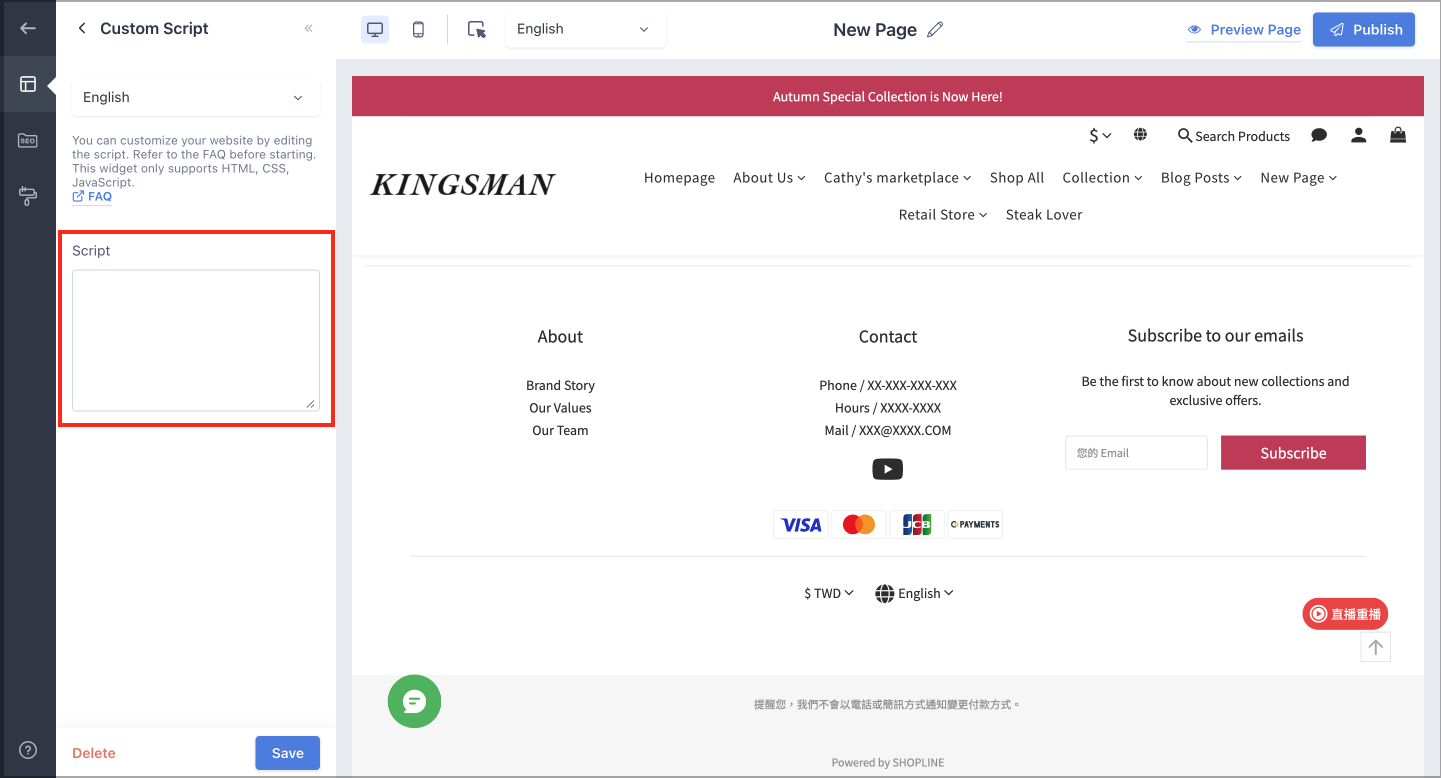Edit the New Page title pencil icon
Viewport: 1441px width, 778px height.
[x=935, y=29]
